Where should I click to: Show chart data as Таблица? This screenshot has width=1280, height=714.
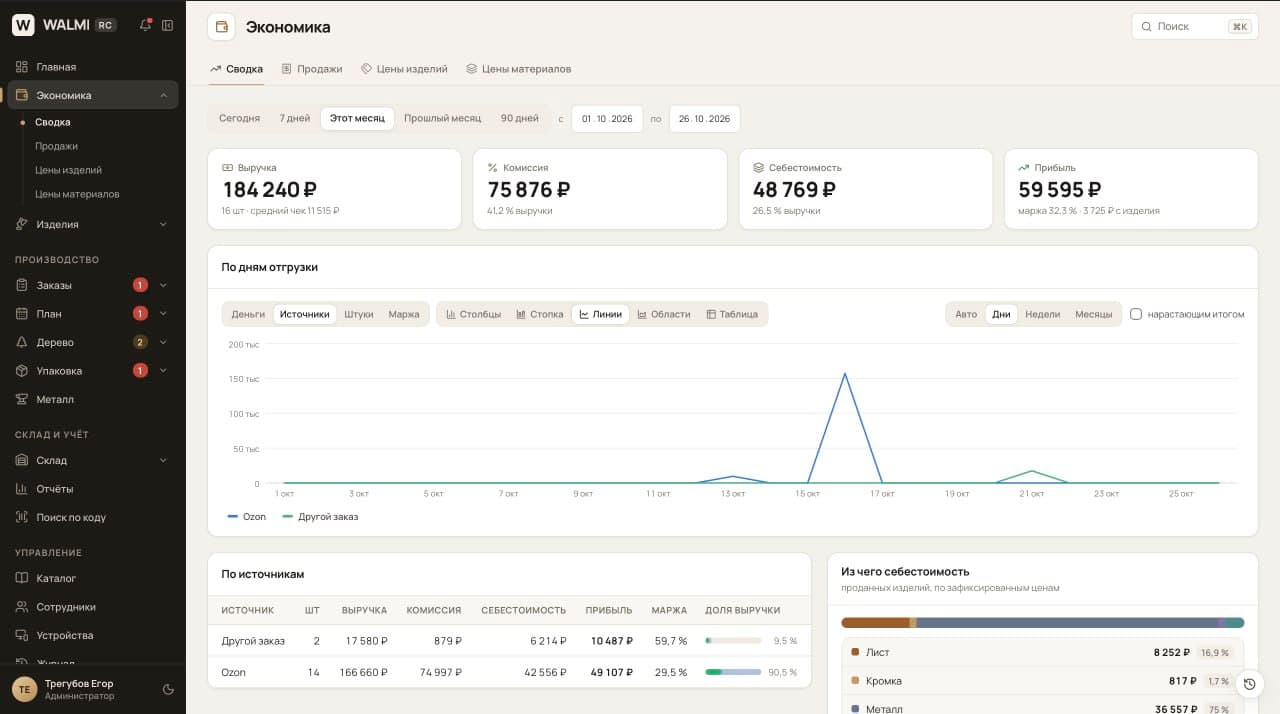point(732,314)
